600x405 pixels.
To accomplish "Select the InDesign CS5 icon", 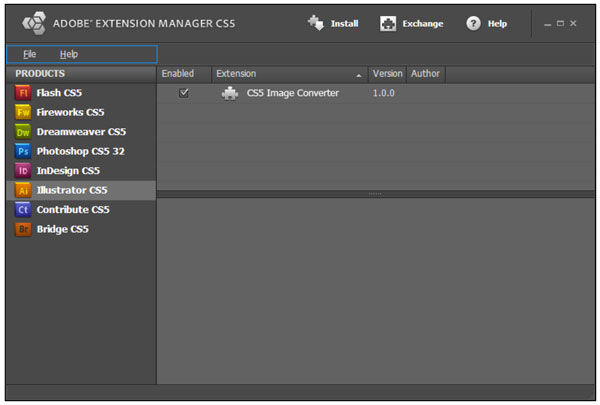I will (x=23, y=171).
